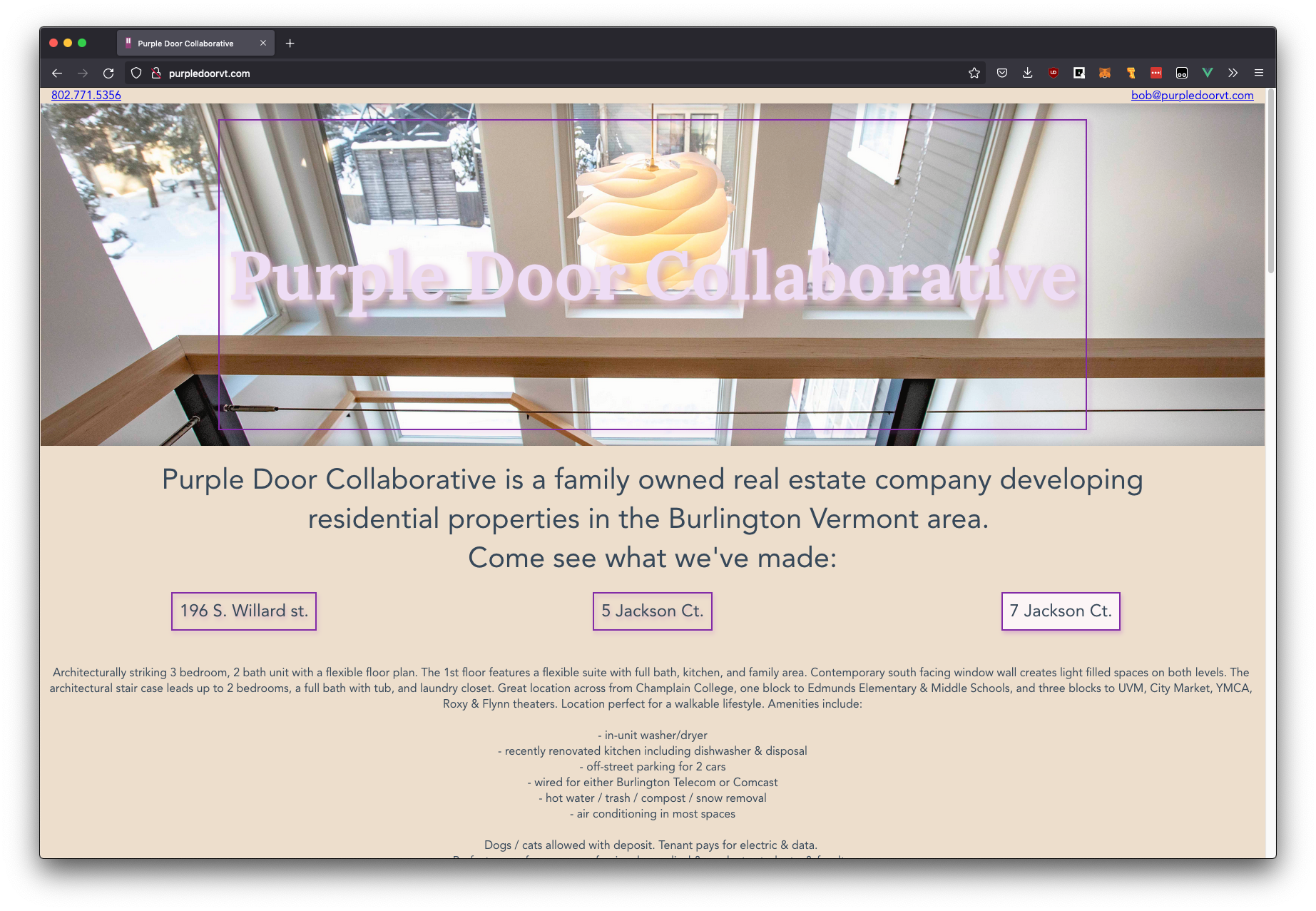Bookmark this page with the star icon
Viewport: 1316px width, 911px height.
point(974,73)
